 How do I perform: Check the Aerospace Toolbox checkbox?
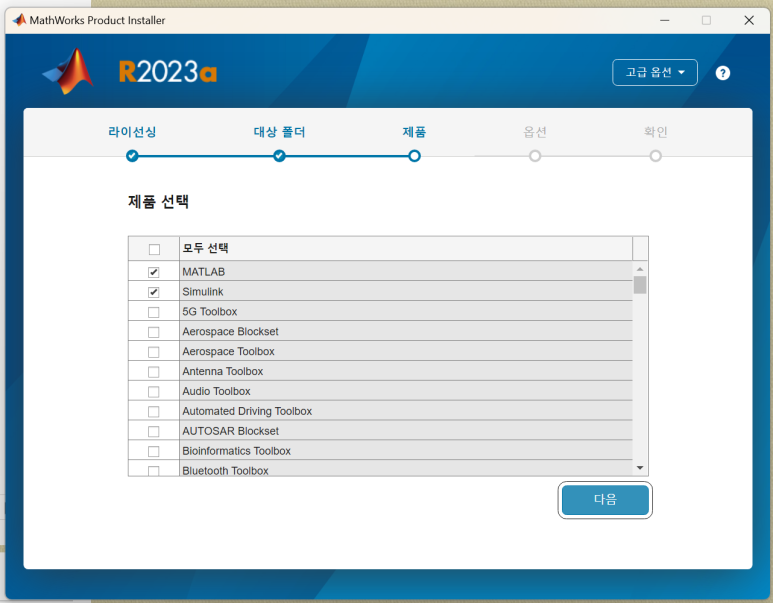click(154, 352)
